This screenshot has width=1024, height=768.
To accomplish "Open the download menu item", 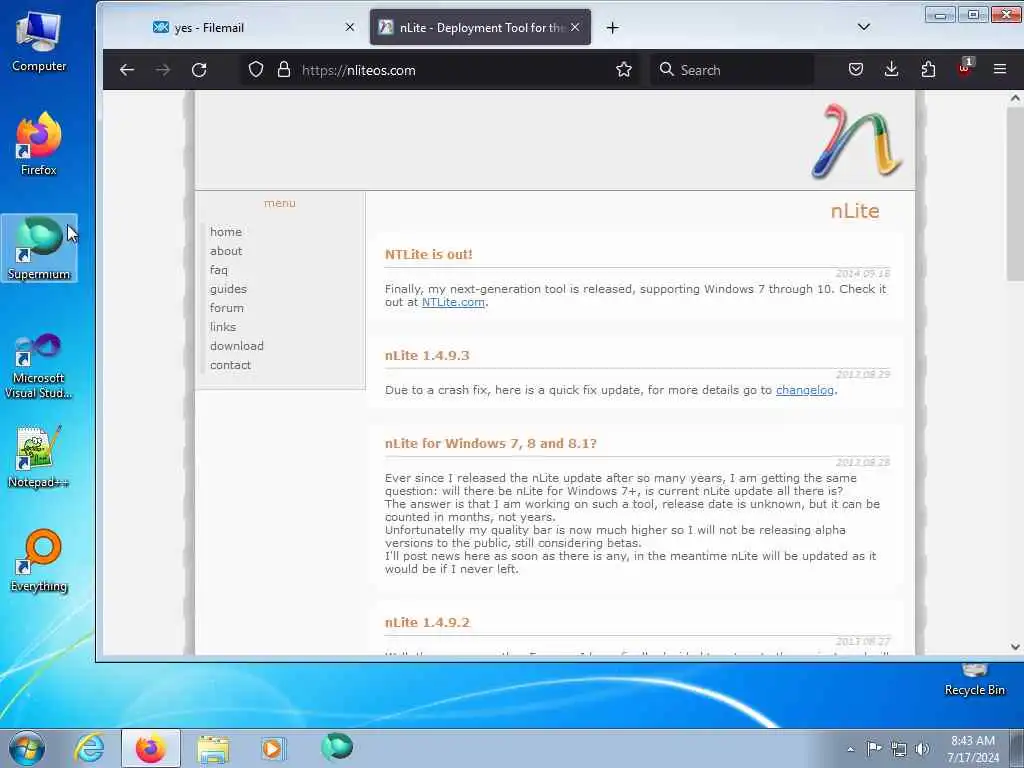I will tap(236, 345).
